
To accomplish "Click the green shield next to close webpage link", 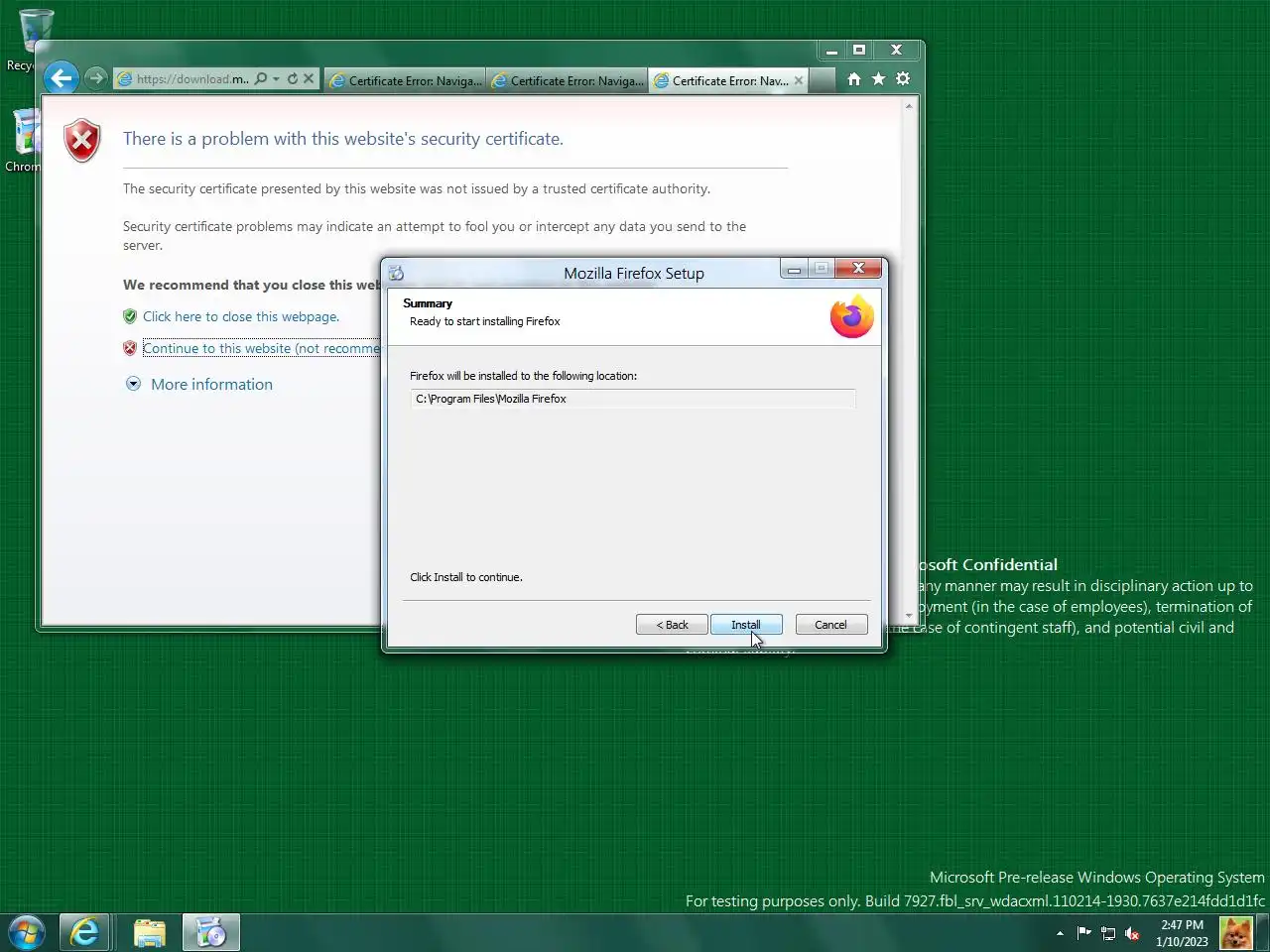I will (130, 316).
